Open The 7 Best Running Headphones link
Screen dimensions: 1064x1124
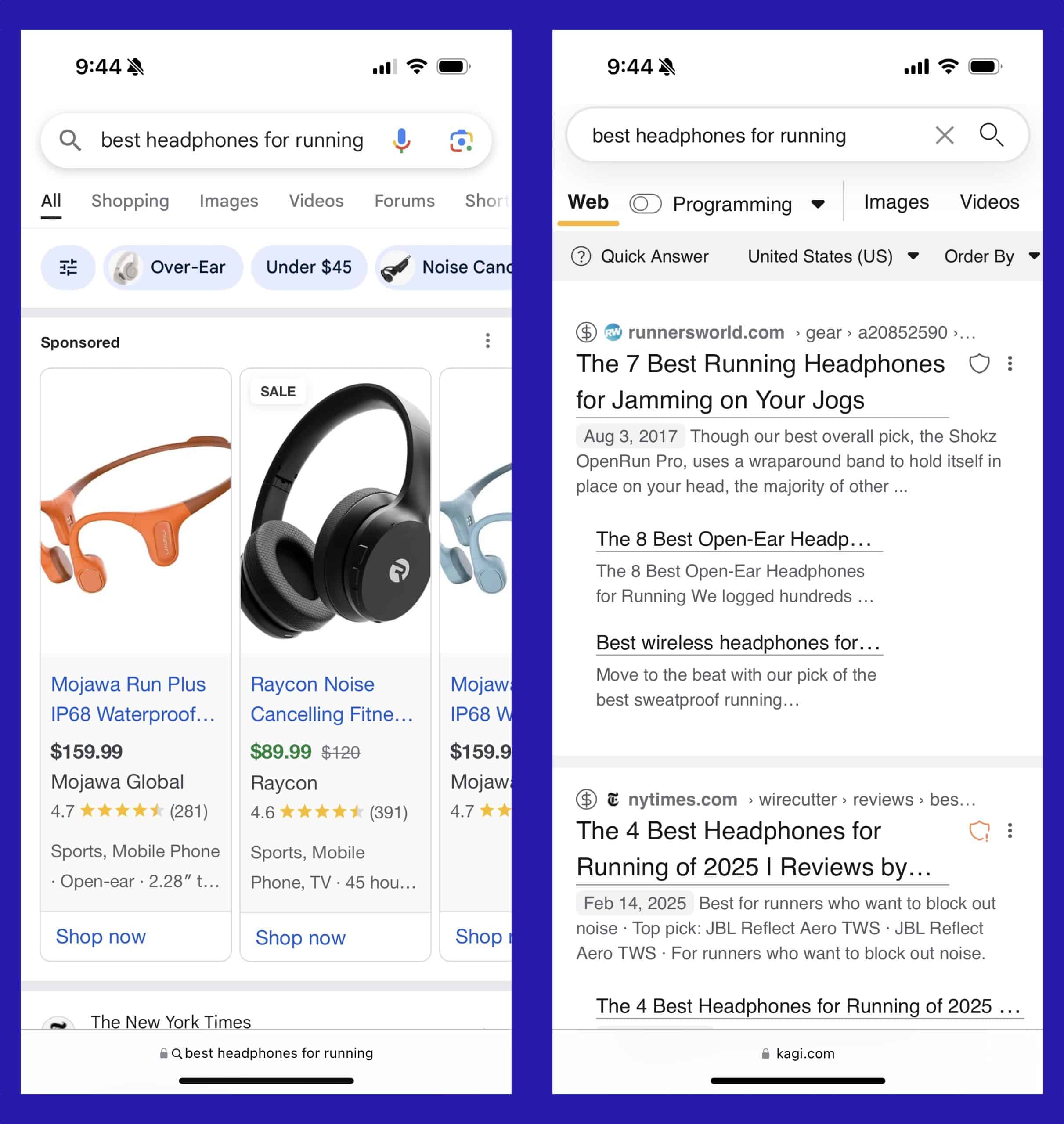(760, 382)
